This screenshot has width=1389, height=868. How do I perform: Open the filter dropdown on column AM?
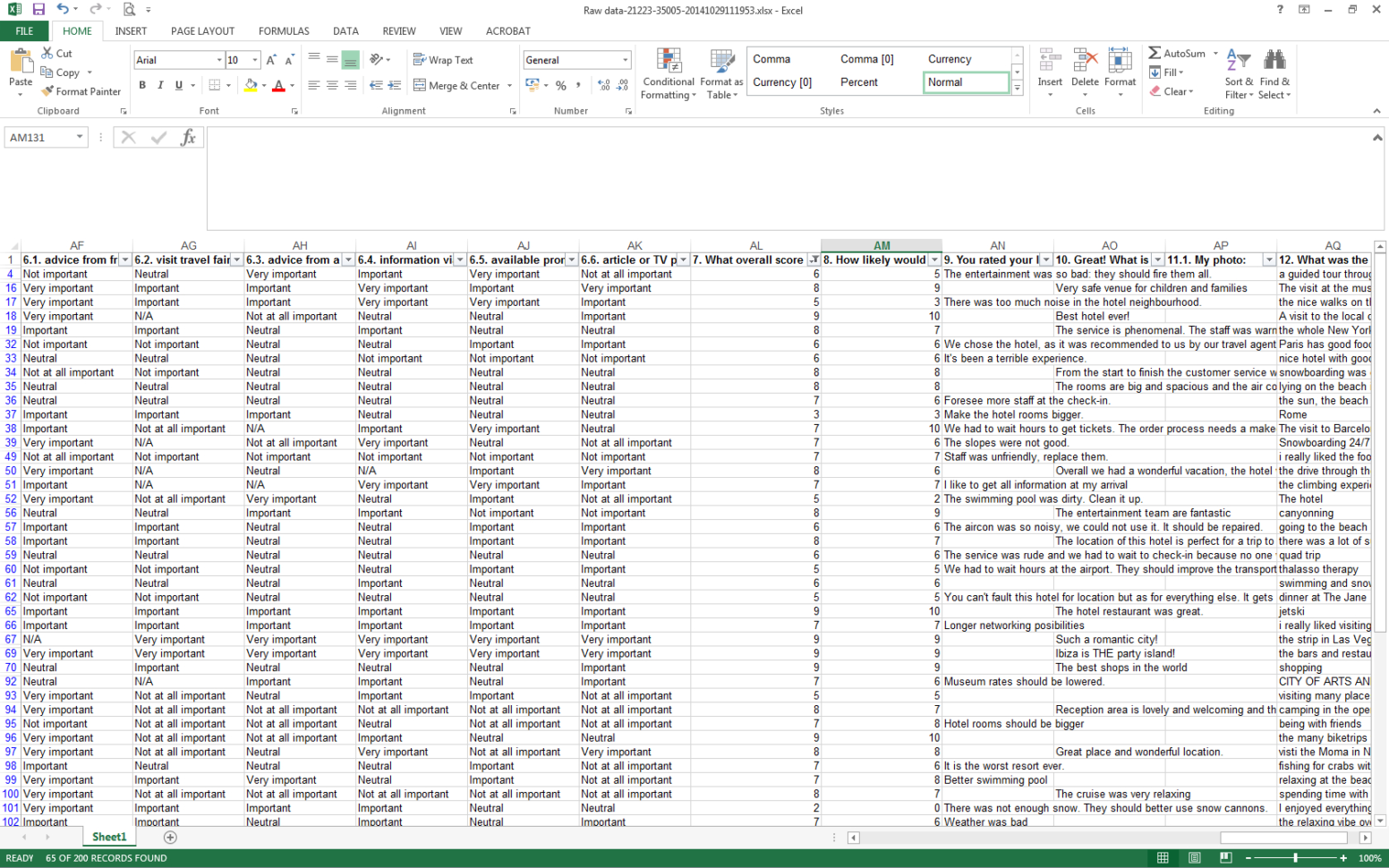click(x=933, y=260)
